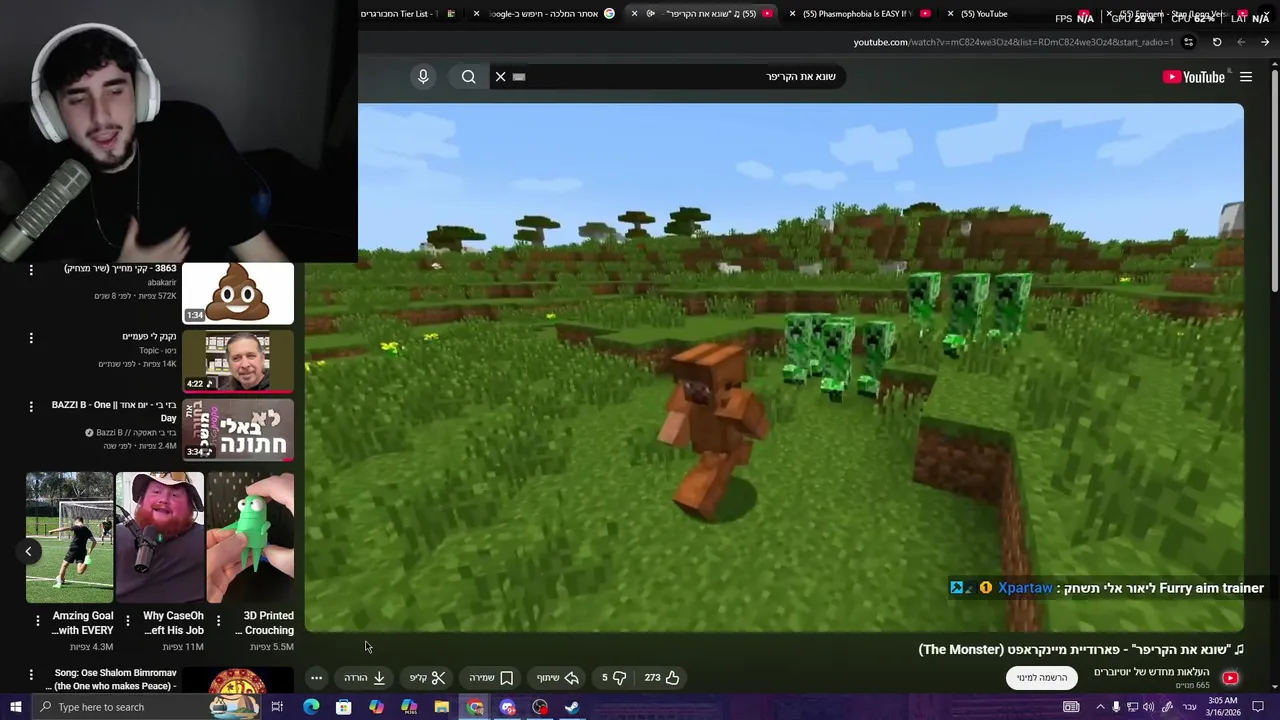The height and width of the screenshot is (720, 1280).
Task: Open the more actions three-dot button under the video
Action: point(316,678)
